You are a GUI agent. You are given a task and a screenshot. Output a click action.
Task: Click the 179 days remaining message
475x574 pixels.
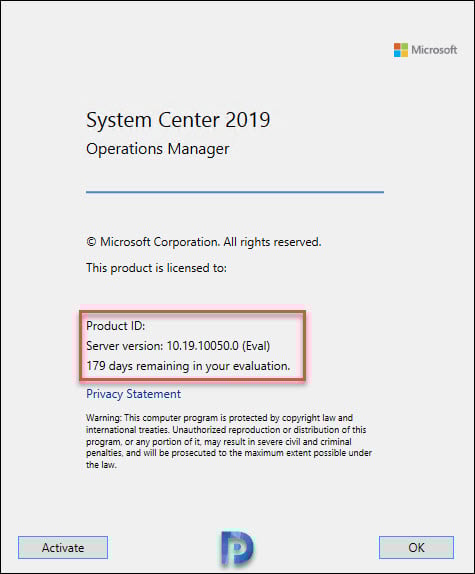(188, 366)
